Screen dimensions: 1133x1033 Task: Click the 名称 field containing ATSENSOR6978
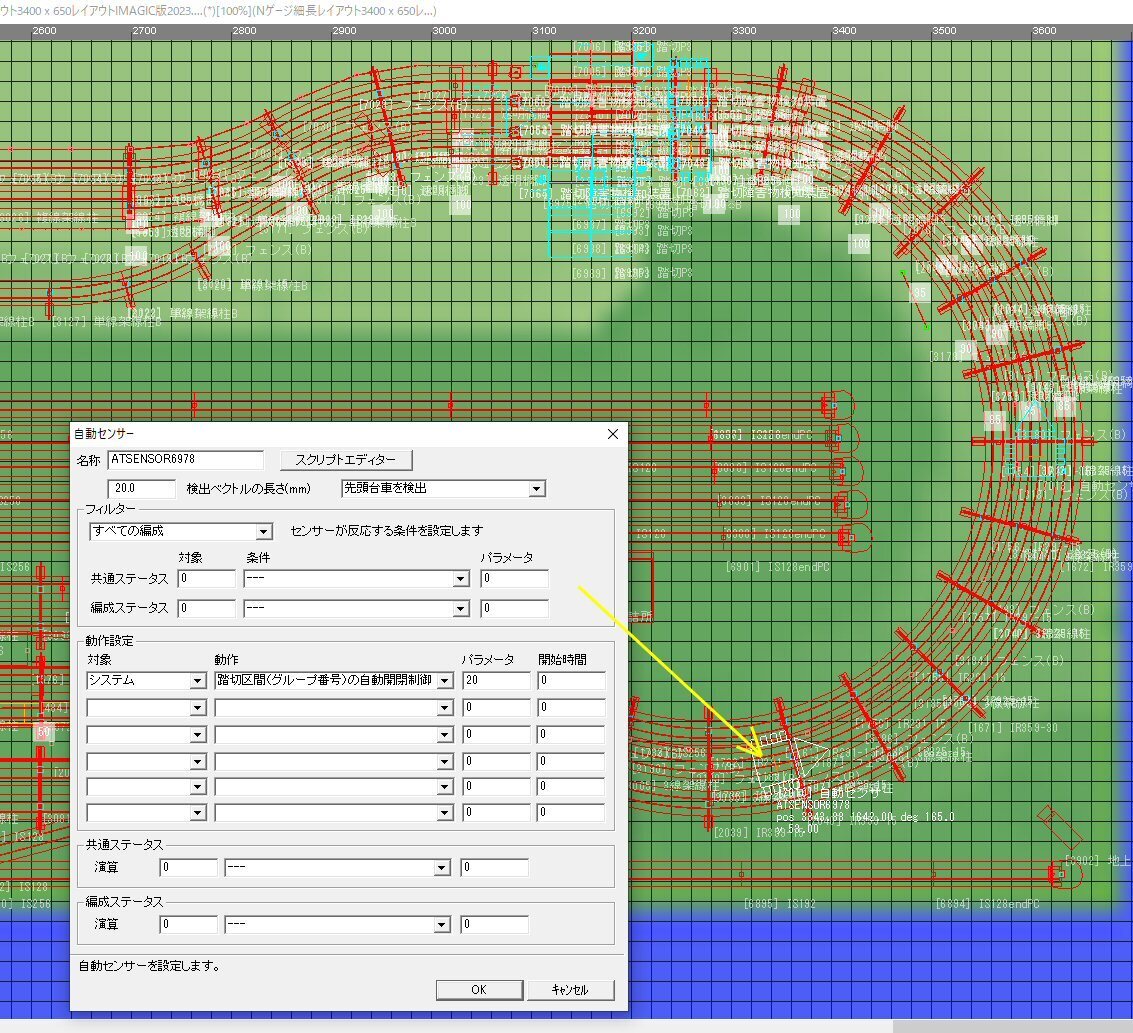point(186,460)
